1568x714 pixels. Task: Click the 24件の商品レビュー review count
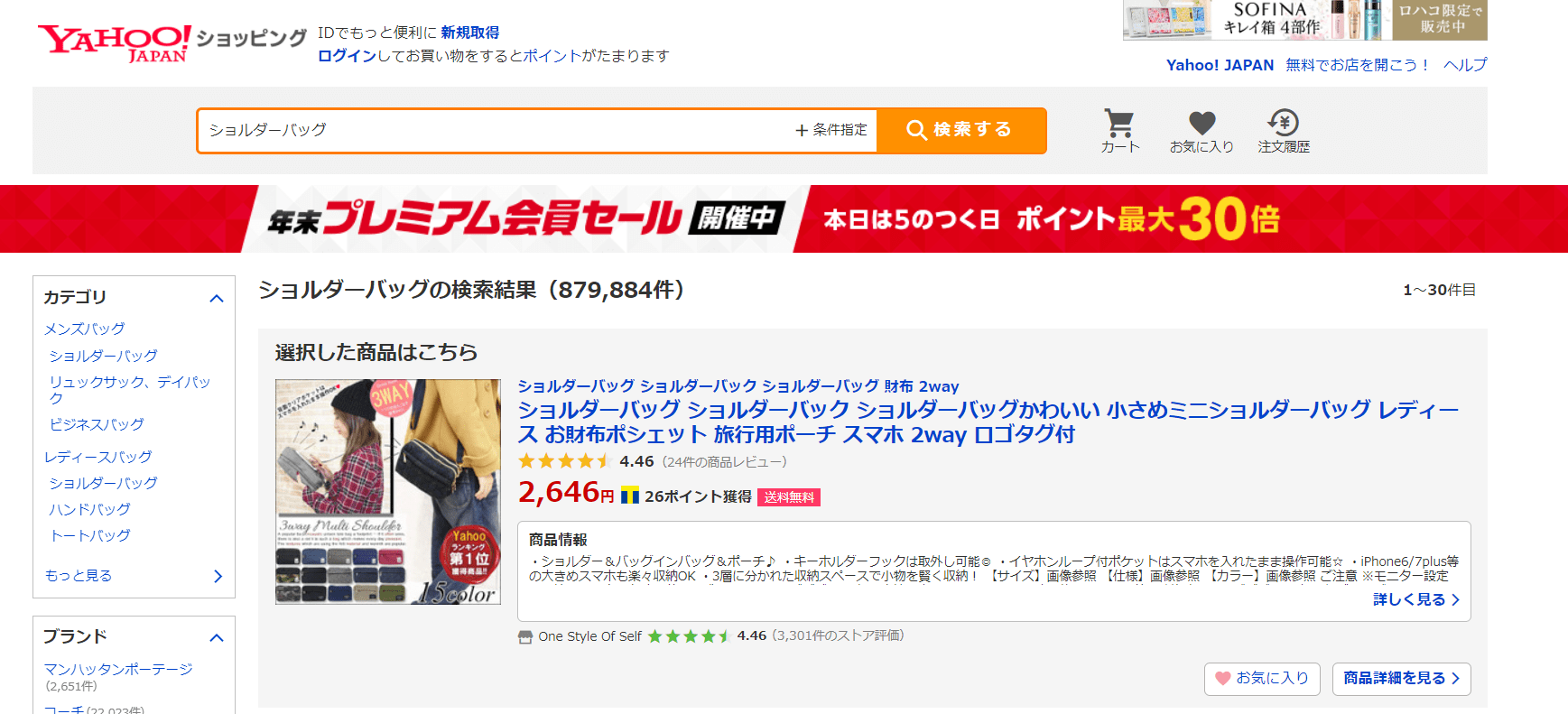pyautogui.click(x=725, y=462)
